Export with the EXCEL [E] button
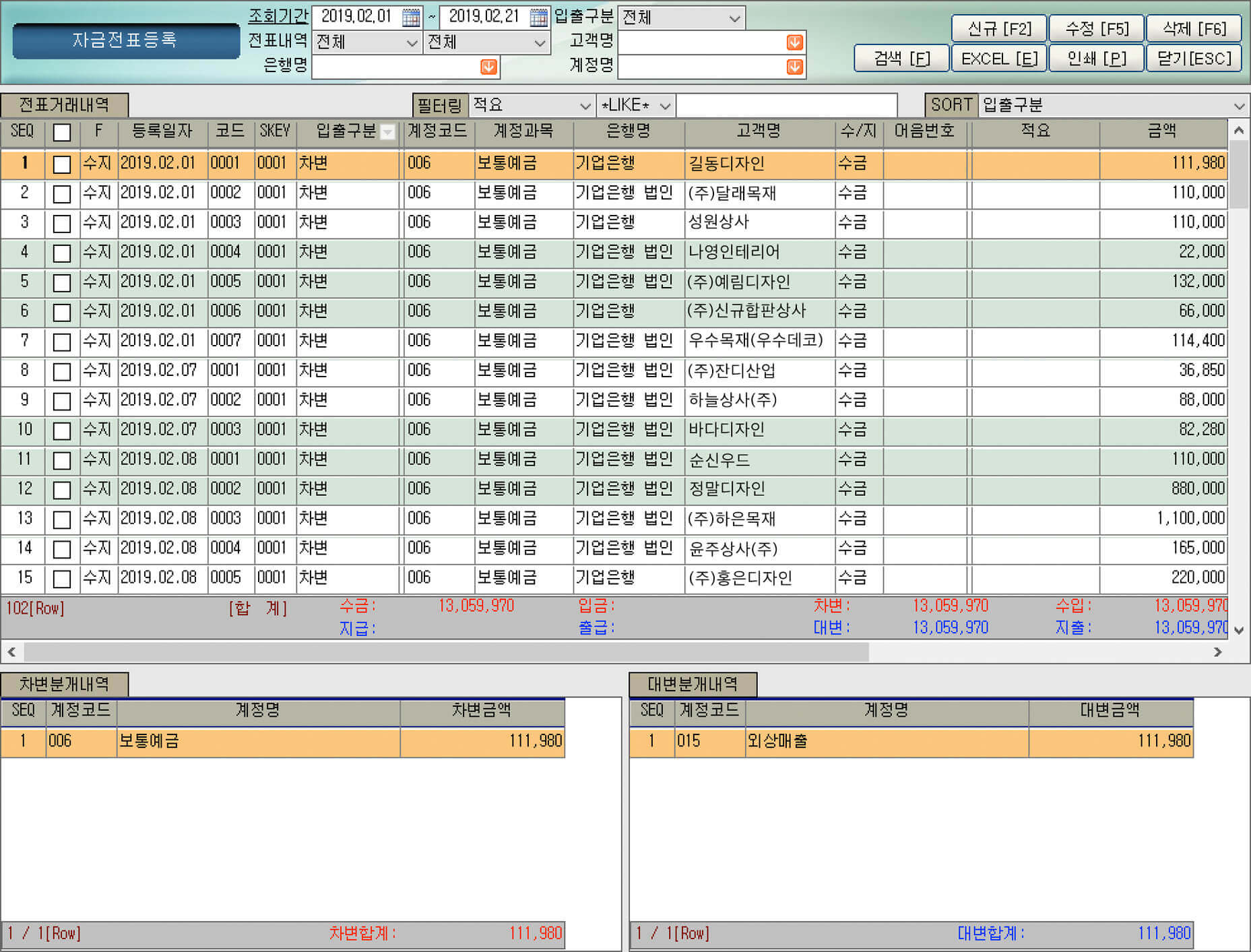1251x952 pixels. click(x=999, y=59)
